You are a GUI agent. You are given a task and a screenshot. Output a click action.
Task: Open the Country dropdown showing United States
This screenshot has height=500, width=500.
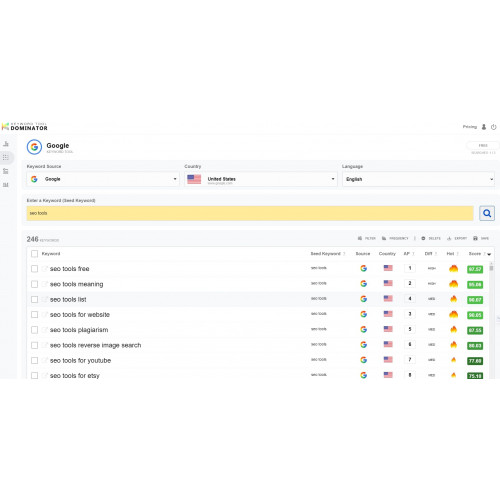coord(261,179)
